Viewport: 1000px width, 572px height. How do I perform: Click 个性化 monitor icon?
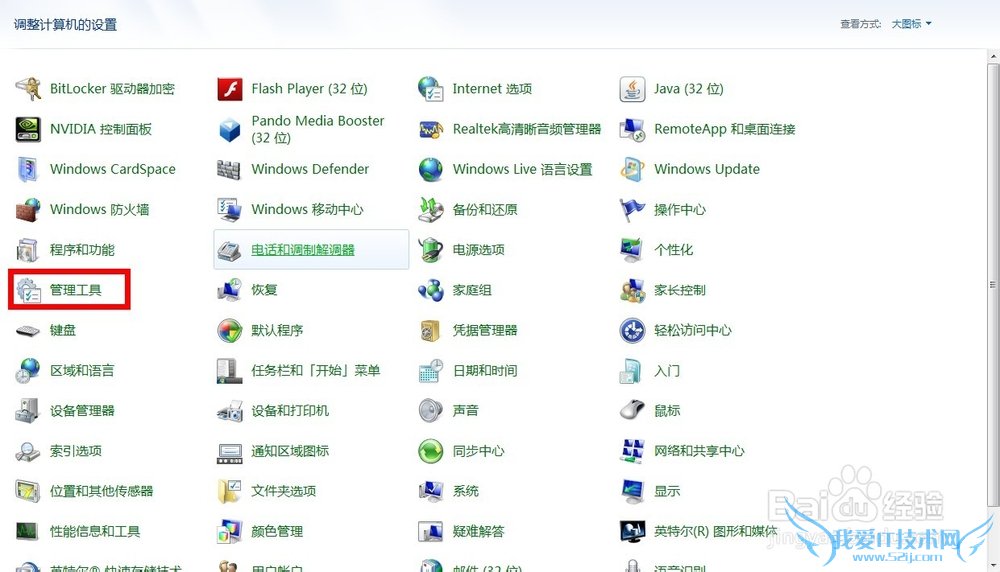632,250
